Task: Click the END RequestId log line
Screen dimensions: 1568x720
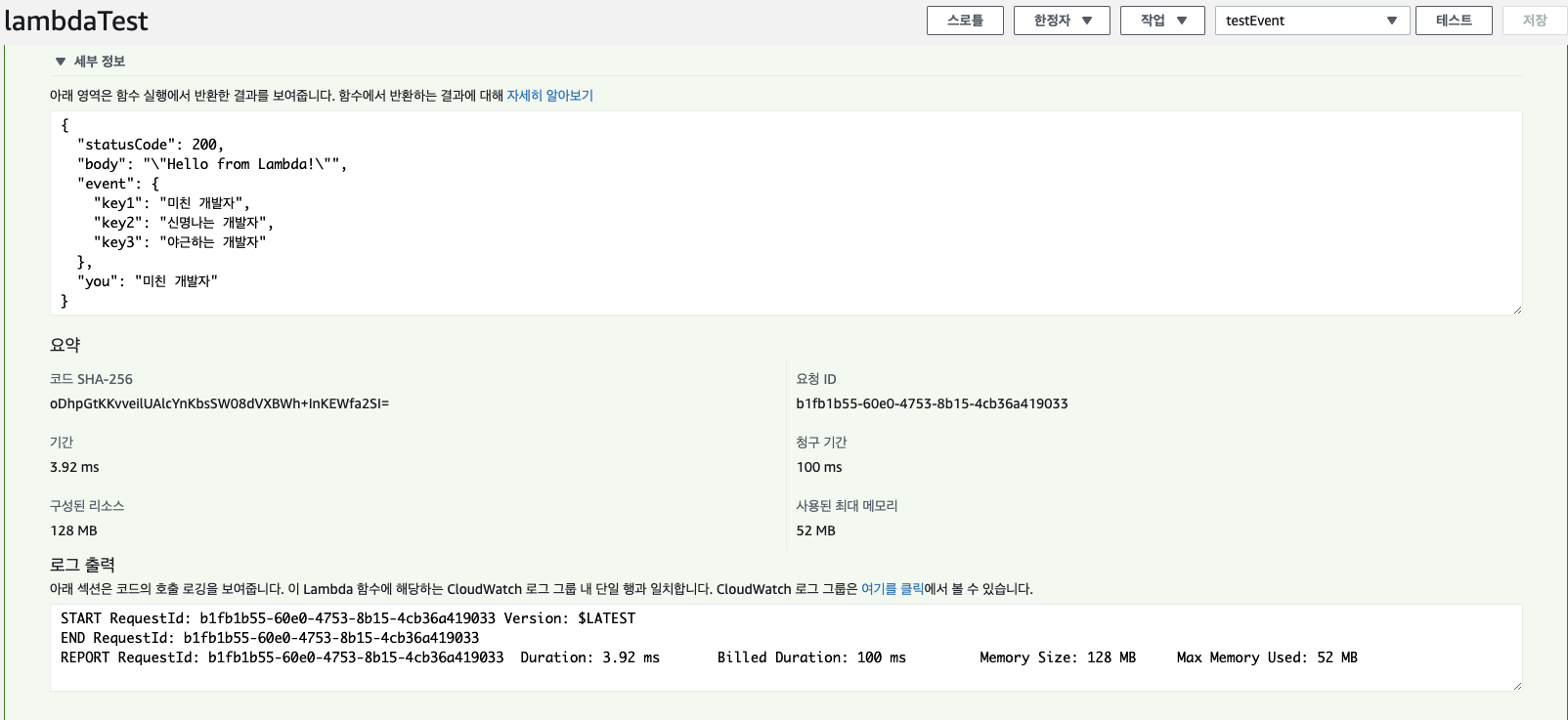Action: pos(270,638)
